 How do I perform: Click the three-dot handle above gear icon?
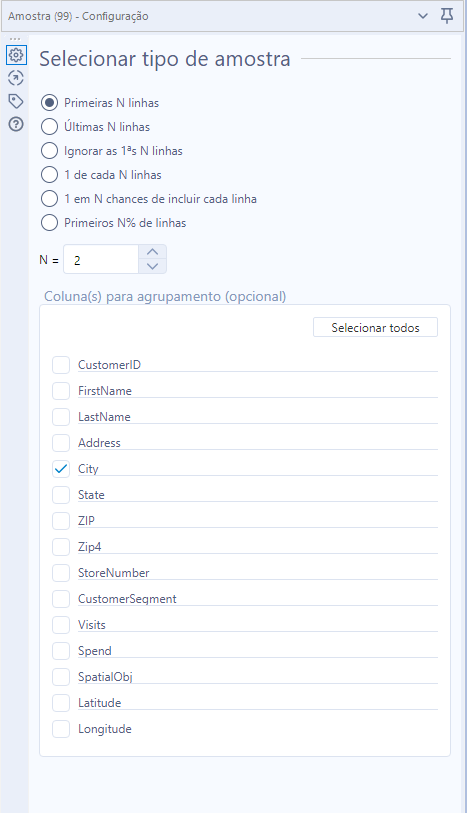click(x=15, y=39)
